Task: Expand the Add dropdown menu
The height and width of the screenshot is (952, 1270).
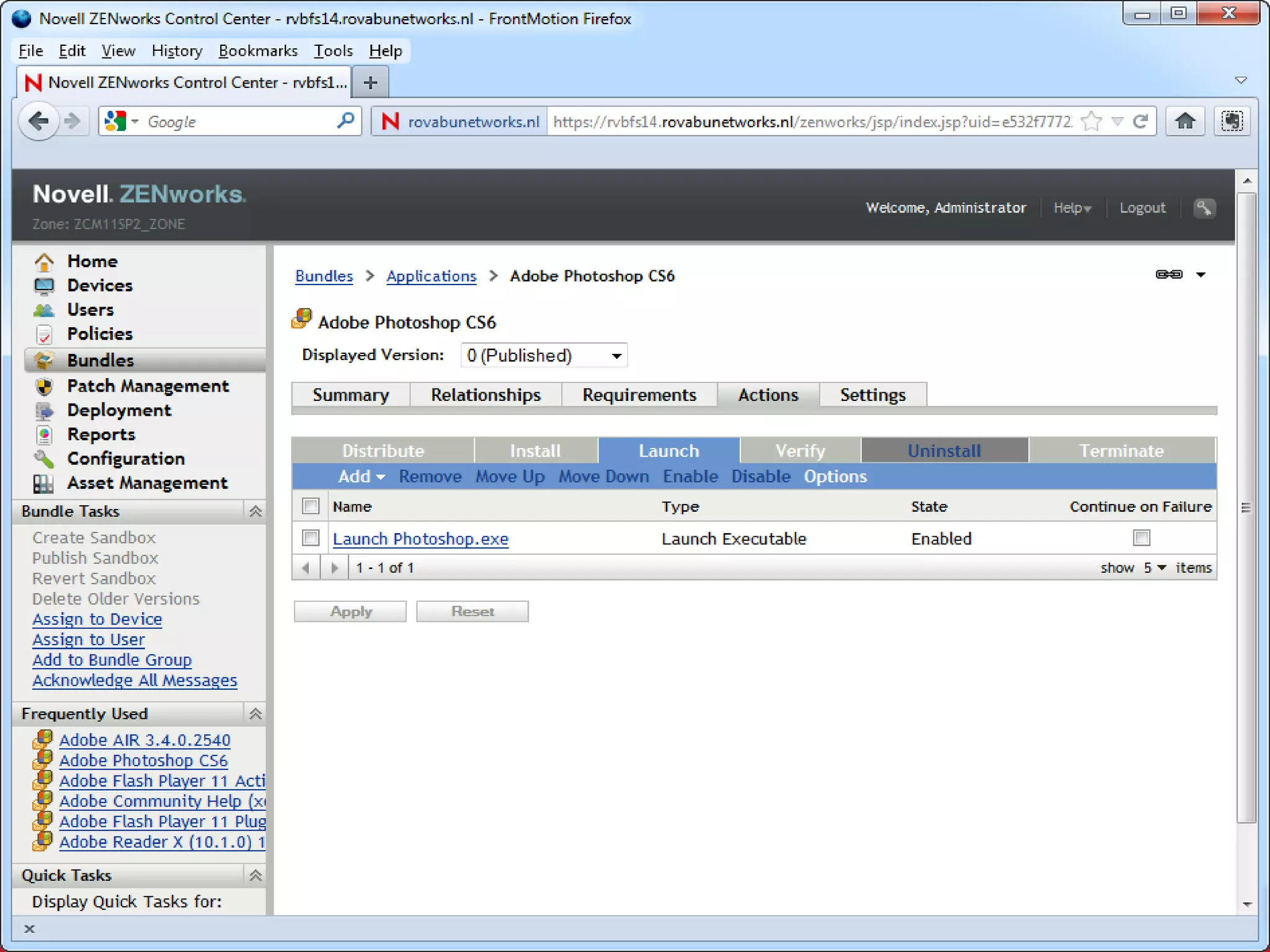Action: 362,477
